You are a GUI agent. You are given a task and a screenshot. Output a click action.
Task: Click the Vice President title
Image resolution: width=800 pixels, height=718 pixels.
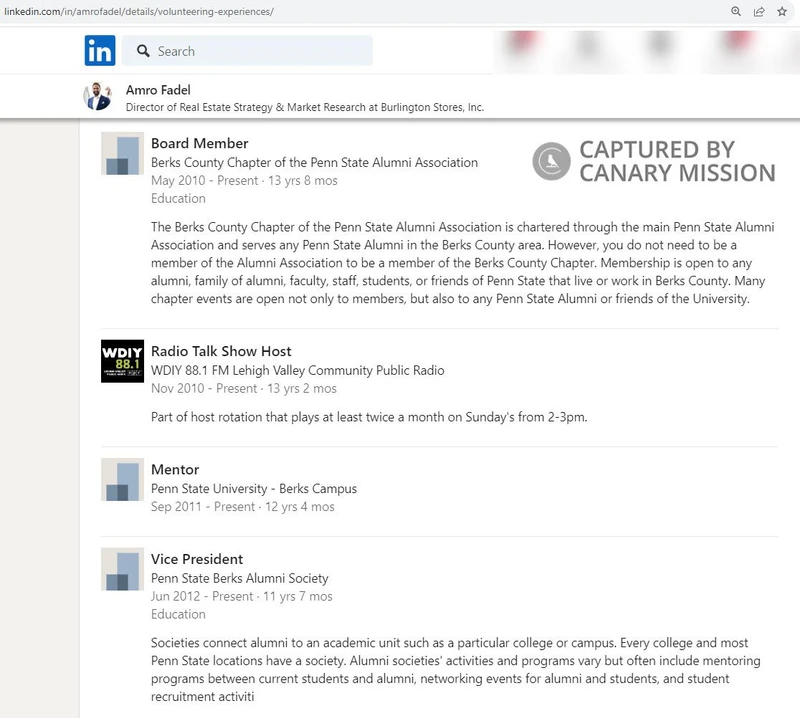[x=197, y=559]
